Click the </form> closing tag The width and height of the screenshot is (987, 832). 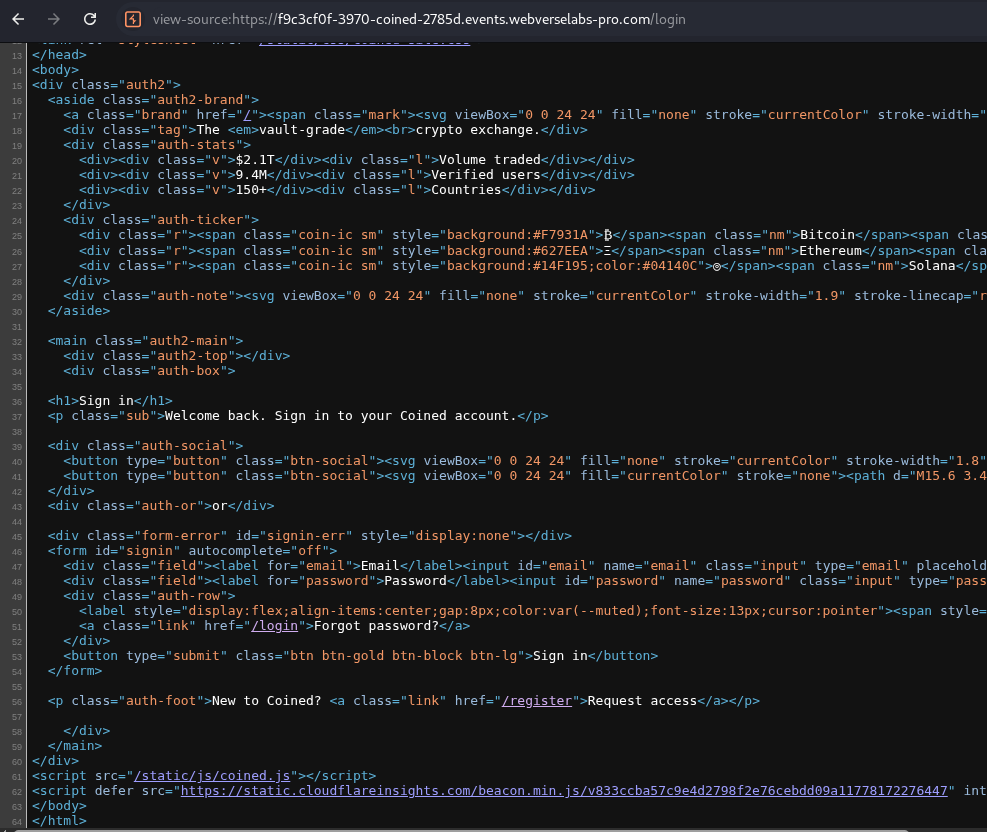75,671
